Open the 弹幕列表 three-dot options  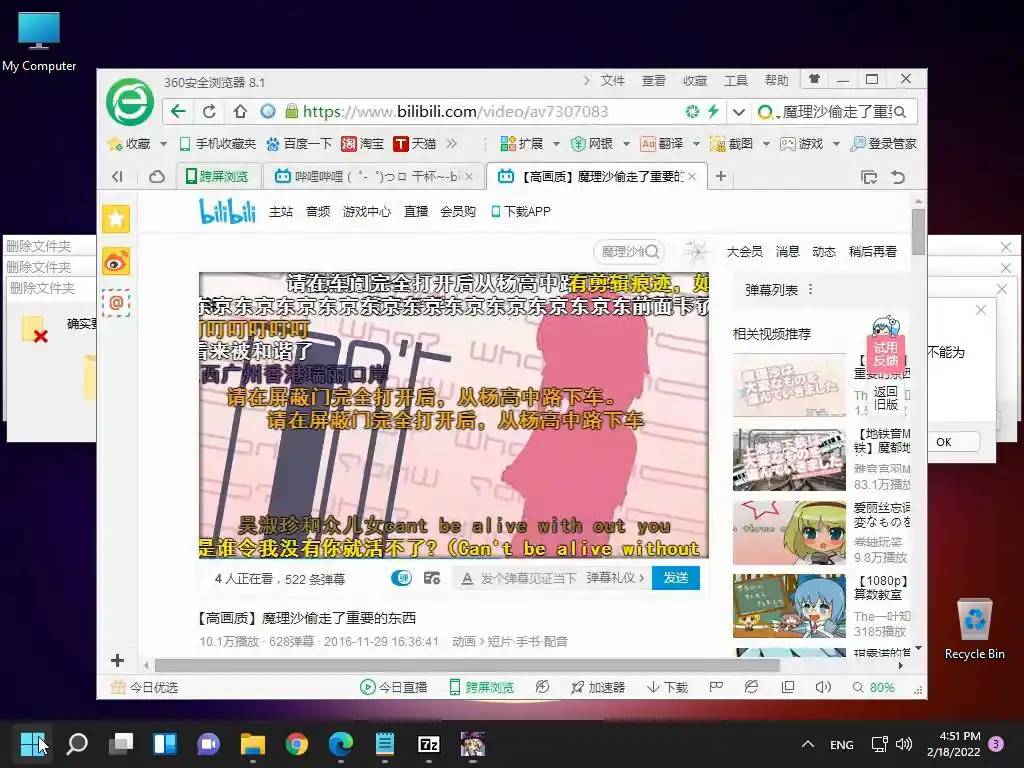(810, 289)
